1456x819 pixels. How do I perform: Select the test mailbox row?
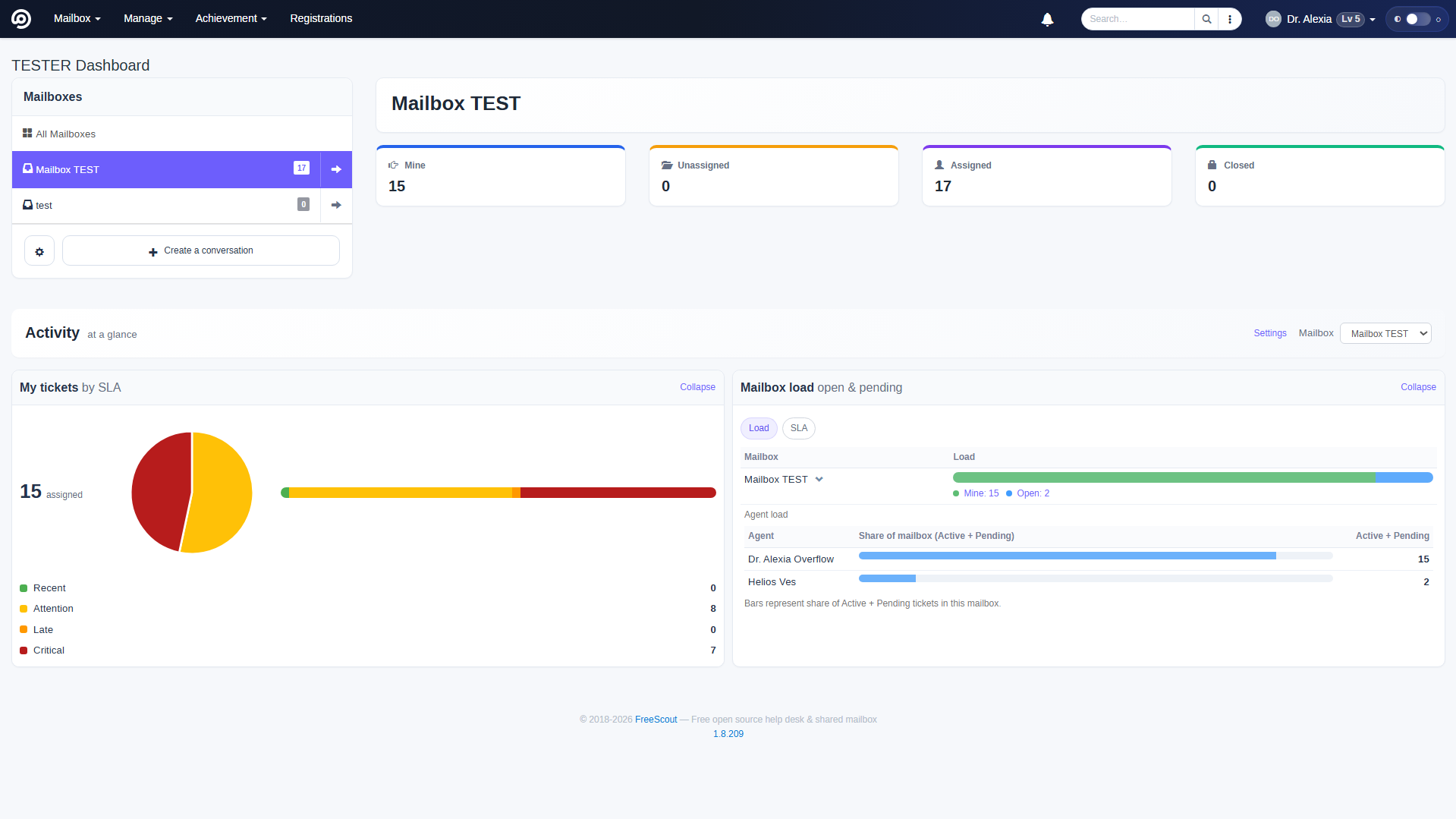coord(166,205)
